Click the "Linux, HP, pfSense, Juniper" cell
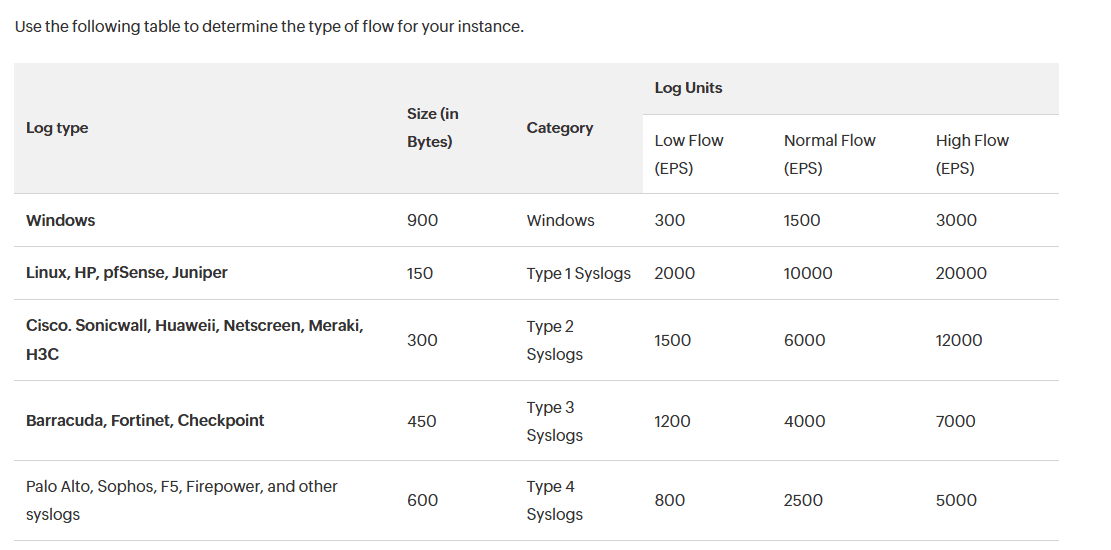The height and width of the screenshot is (550, 1111). coord(127,273)
